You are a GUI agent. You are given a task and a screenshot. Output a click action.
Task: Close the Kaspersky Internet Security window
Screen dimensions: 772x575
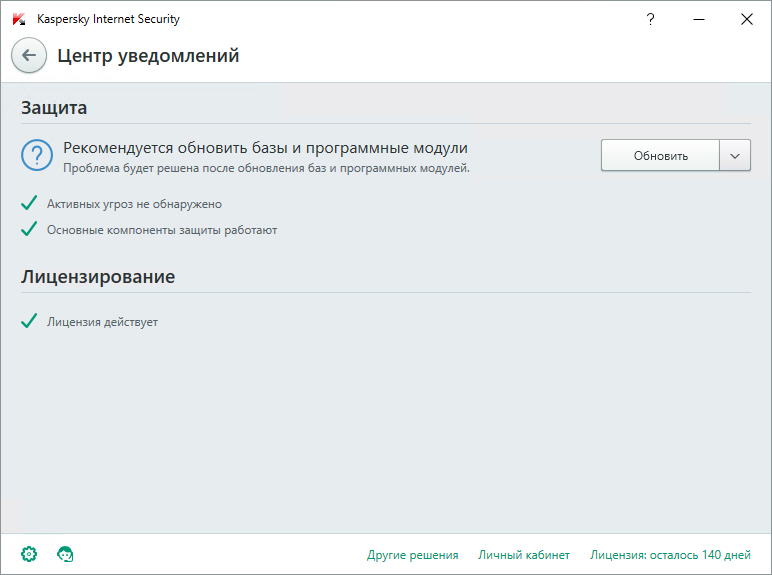coord(746,19)
